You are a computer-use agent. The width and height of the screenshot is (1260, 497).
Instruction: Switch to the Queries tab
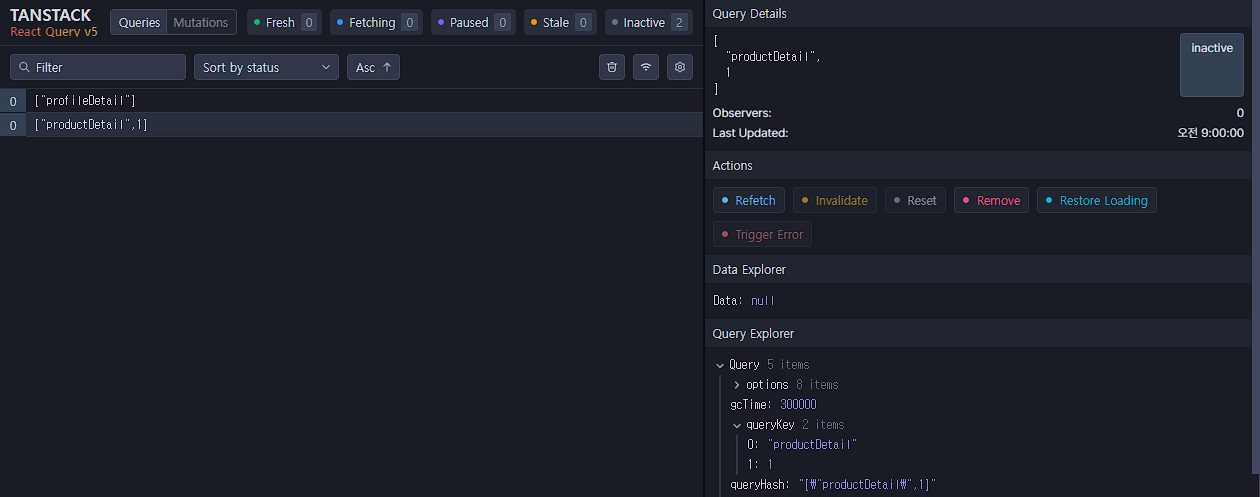pos(139,22)
